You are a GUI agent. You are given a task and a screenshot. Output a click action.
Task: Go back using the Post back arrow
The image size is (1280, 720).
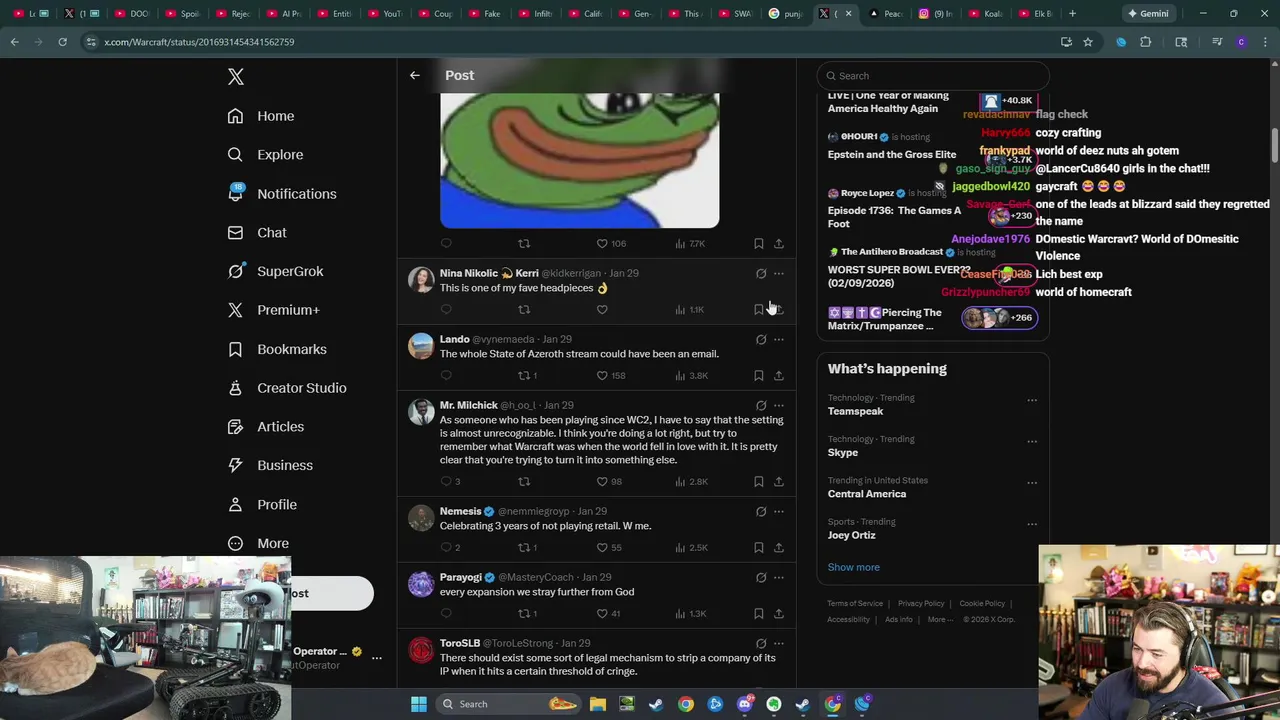(x=414, y=75)
